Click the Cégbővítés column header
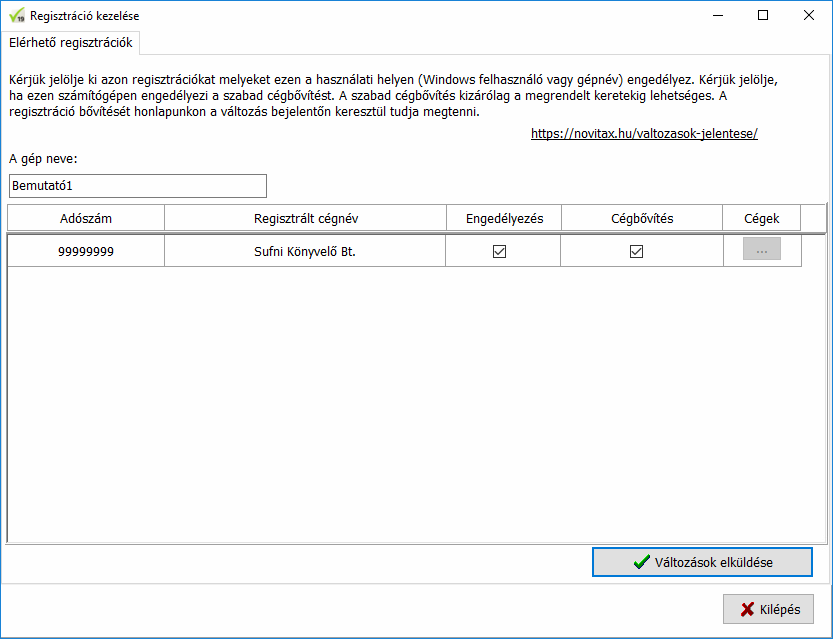The width and height of the screenshot is (833, 639). click(x=642, y=218)
